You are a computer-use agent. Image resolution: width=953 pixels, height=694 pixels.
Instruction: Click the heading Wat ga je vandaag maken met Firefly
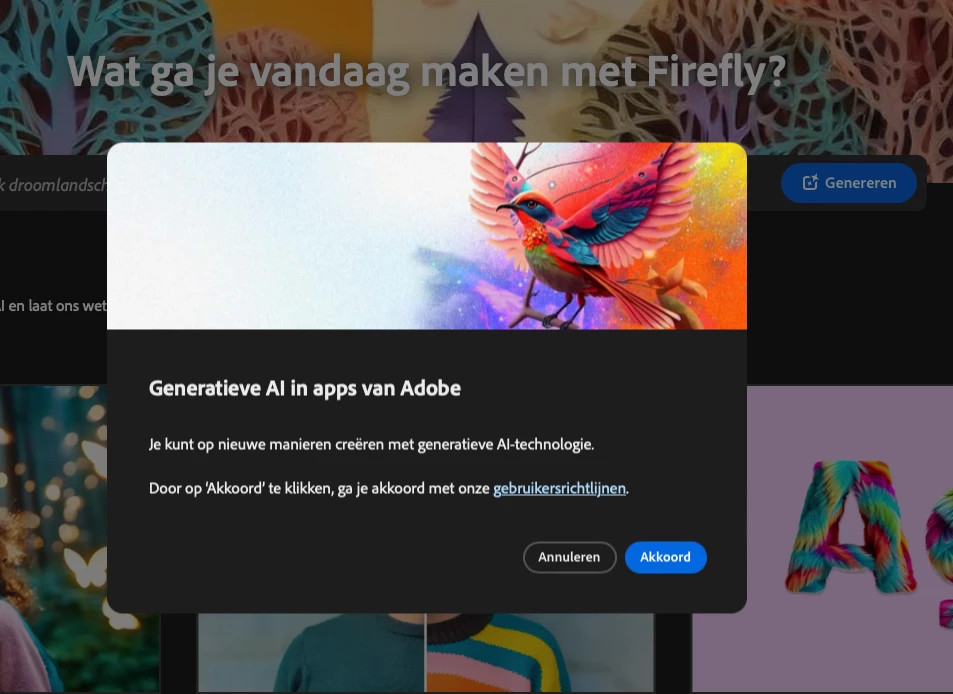coord(427,72)
